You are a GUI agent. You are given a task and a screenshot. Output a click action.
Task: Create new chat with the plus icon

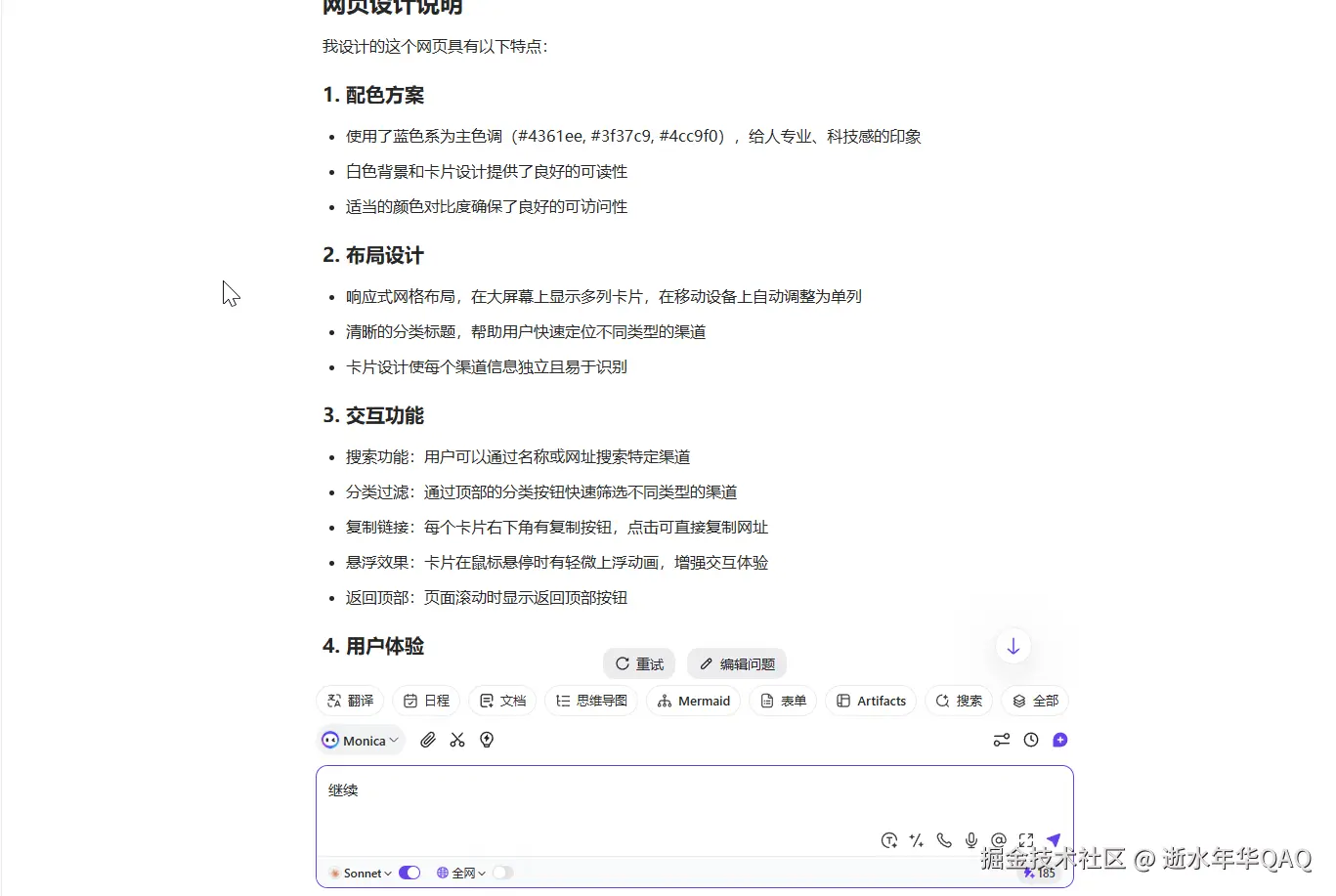[x=1059, y=740]
